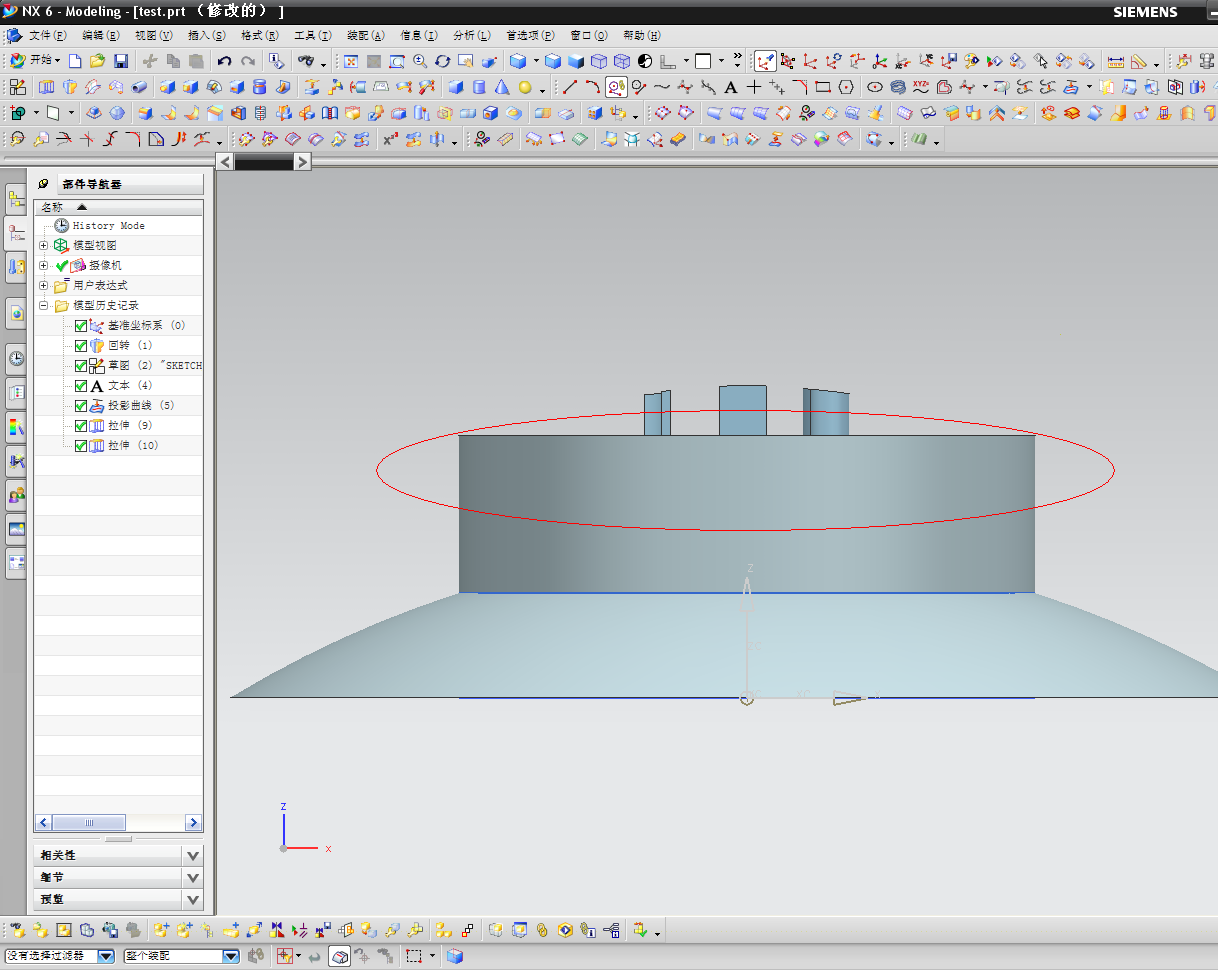Click the Undo arrow in toolbar
1218x970 pixels.
224,61
